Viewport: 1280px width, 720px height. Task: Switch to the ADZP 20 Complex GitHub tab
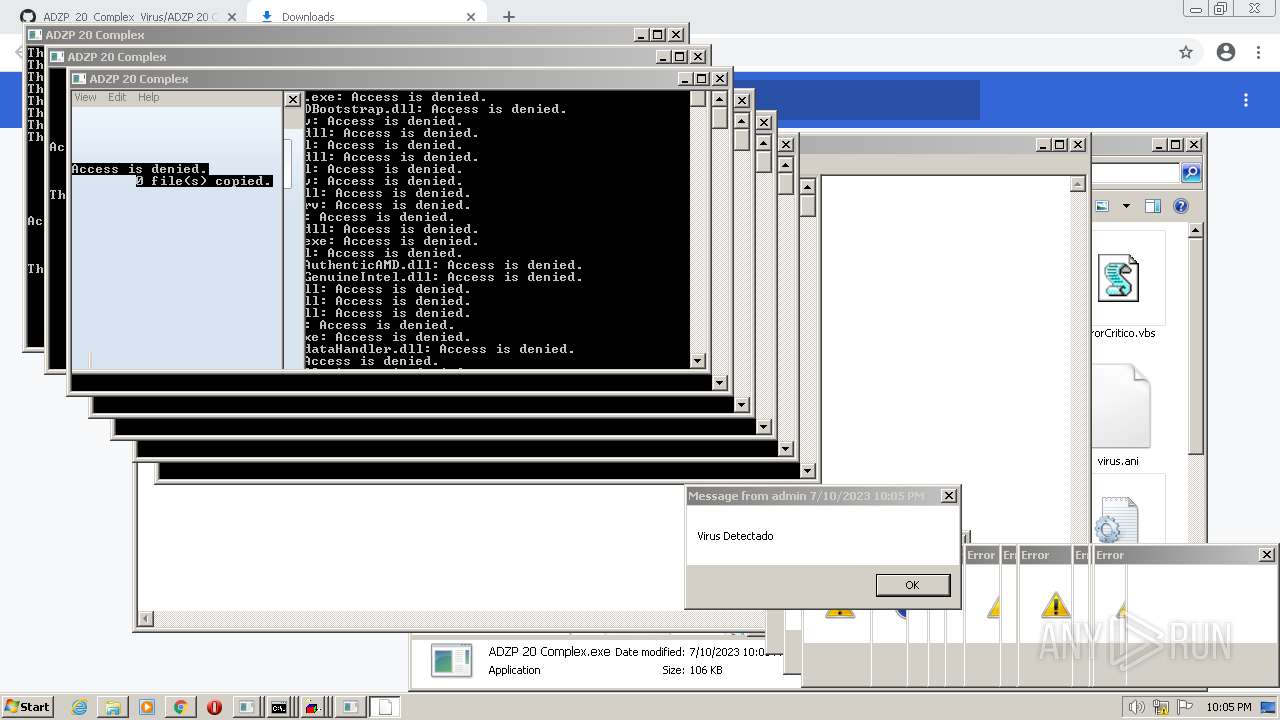point(130,16)
